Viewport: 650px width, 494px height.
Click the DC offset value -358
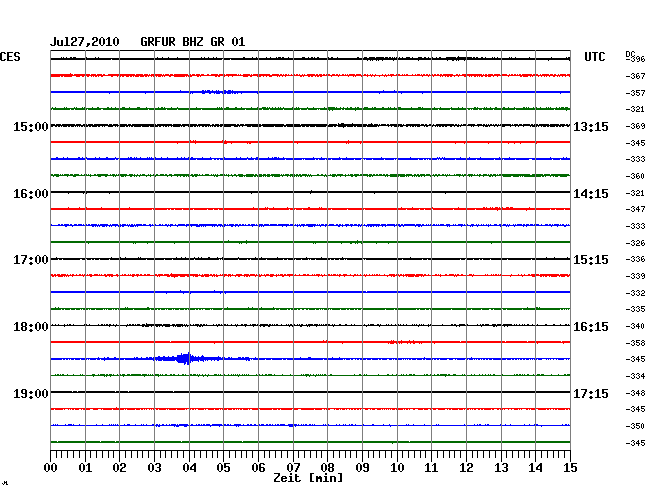point(635,343)
